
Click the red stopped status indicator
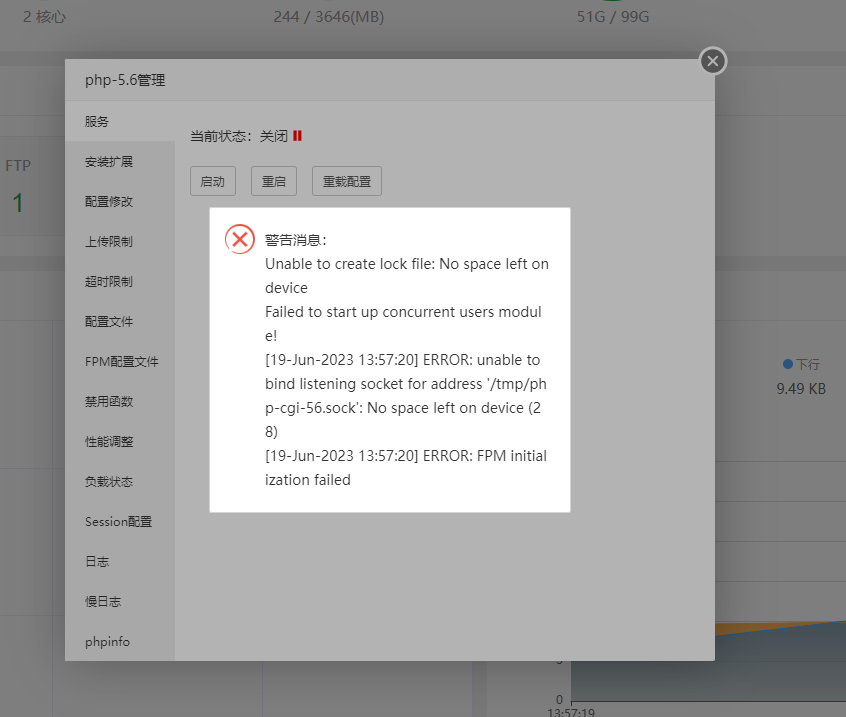(297, 136)
